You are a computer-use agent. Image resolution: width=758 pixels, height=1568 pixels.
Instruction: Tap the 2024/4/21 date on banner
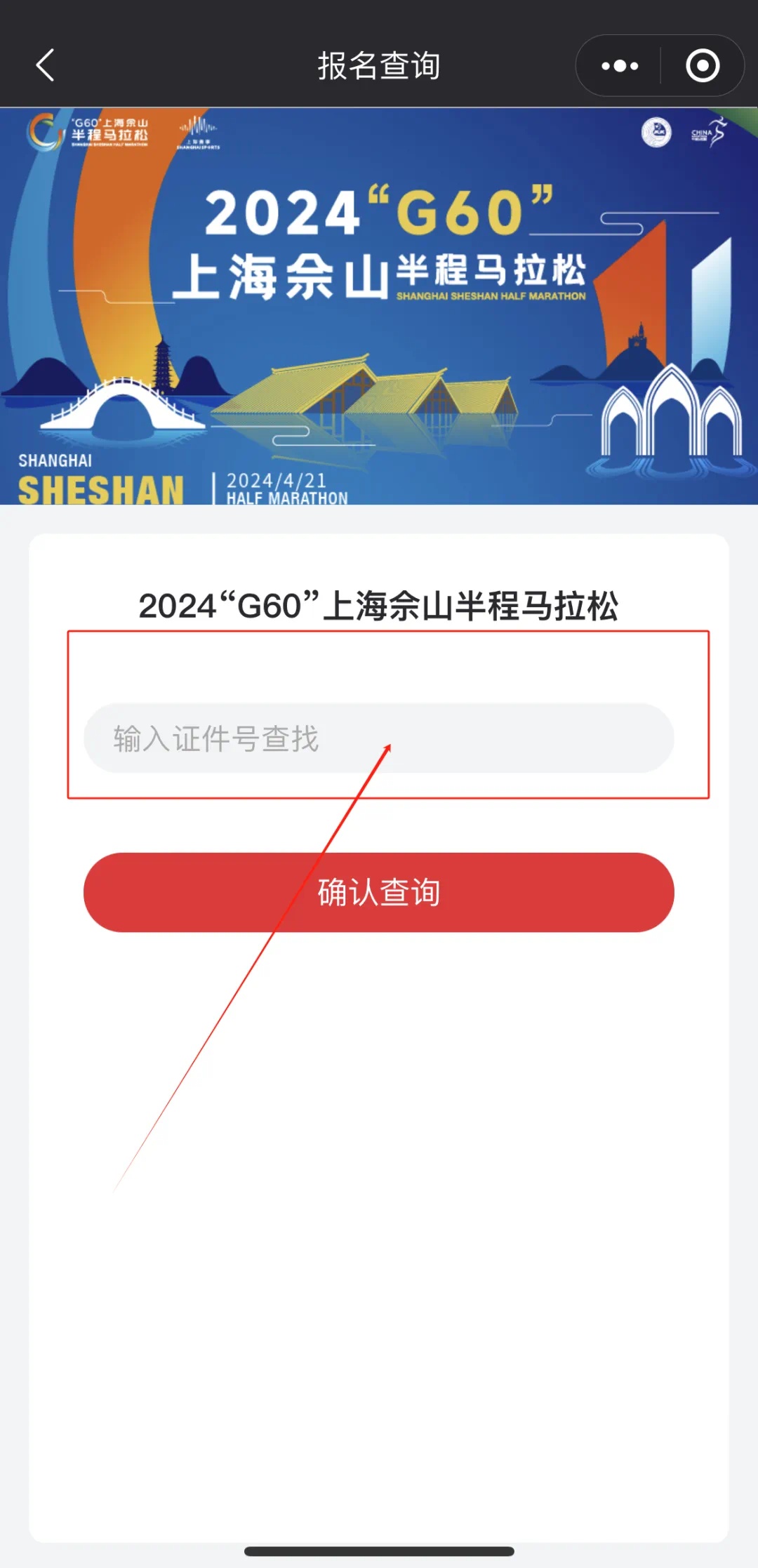click(277, 481)
